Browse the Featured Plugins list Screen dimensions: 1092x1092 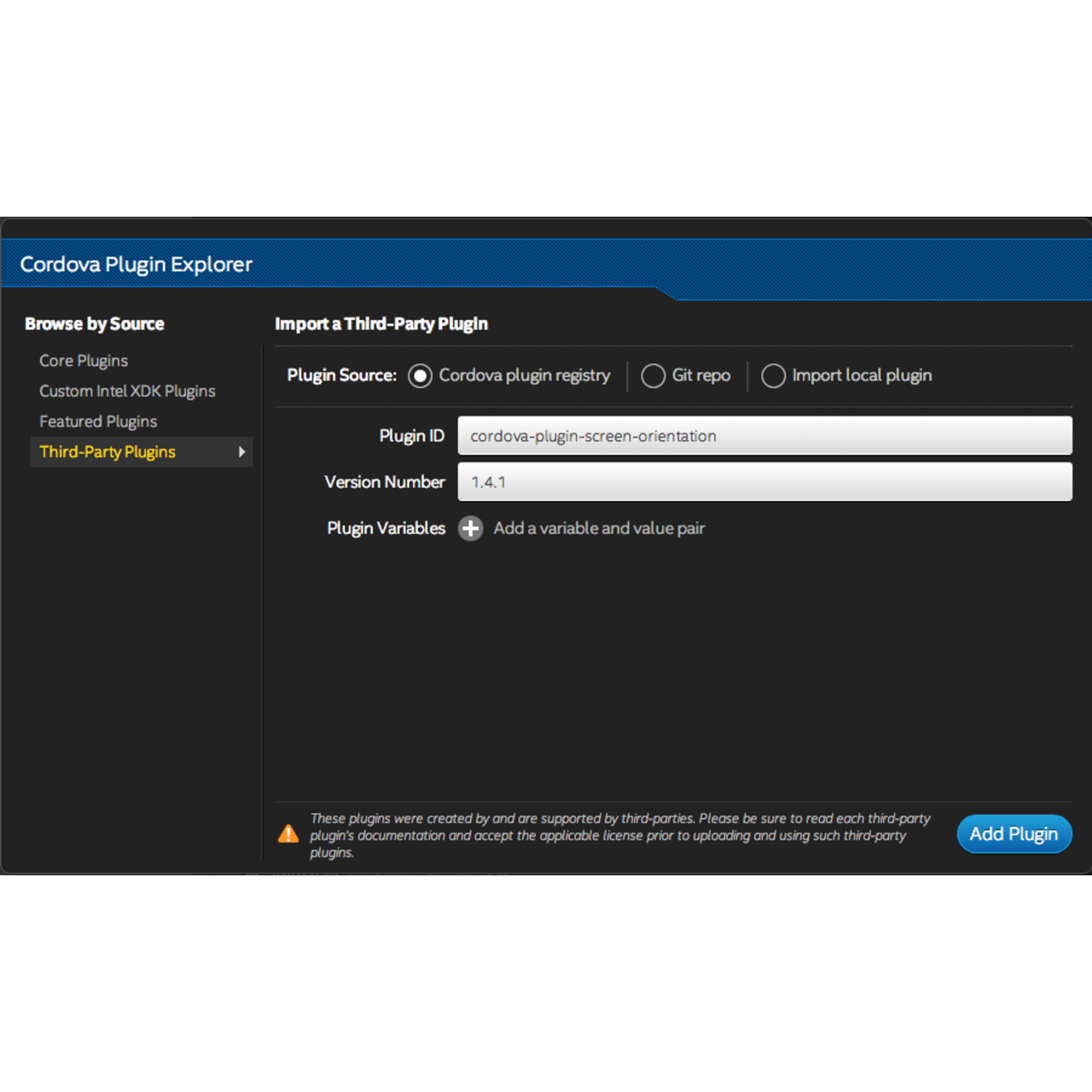(98, 421)
